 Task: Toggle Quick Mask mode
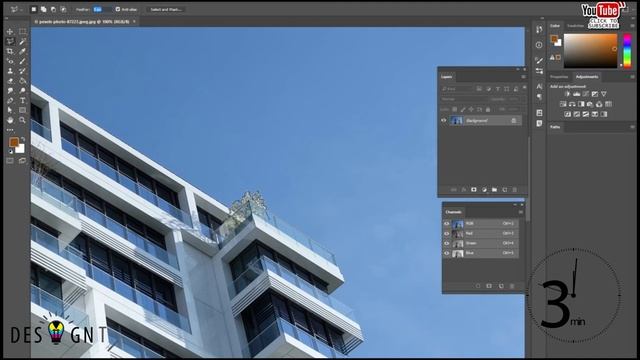pos(10,161)
